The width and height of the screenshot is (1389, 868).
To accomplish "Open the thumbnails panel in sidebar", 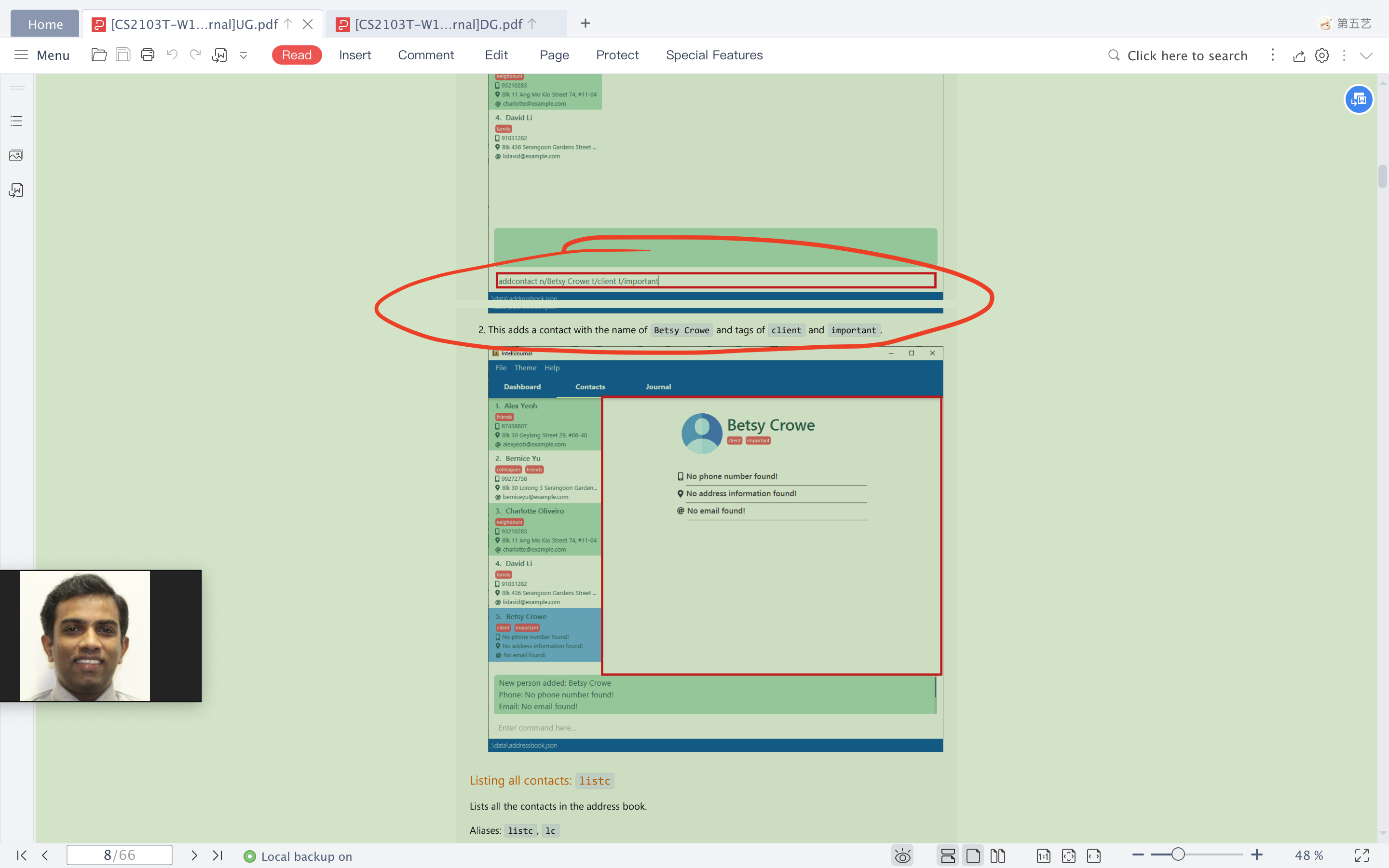I will (16, 156).
